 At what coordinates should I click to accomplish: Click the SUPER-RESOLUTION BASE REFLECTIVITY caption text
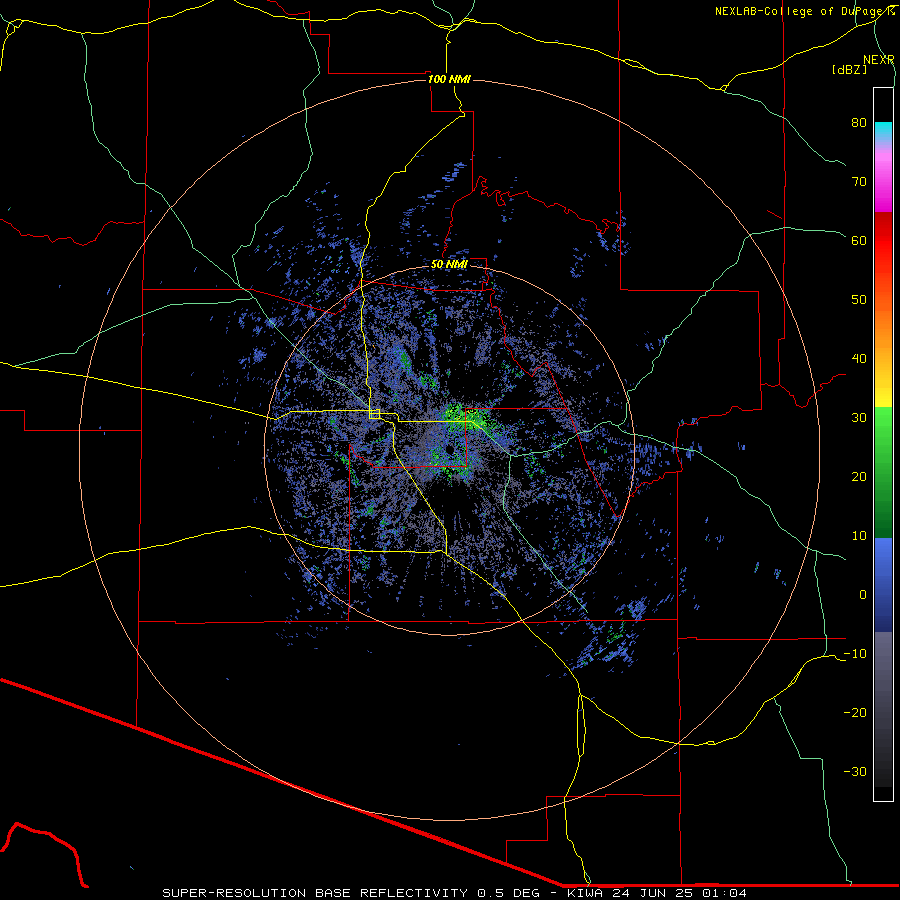pyautogui.click(x=315, y=893)
